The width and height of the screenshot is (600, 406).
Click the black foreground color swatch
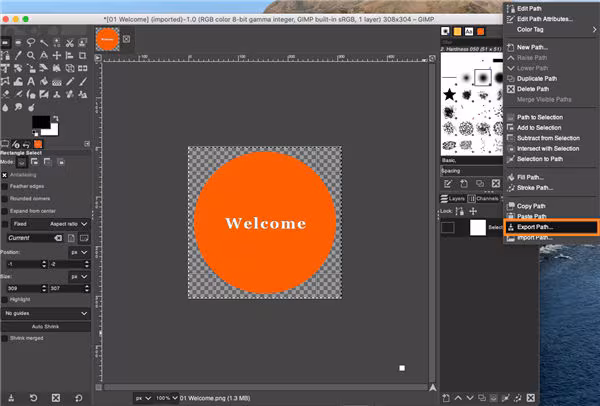click(x=41, y=122)
